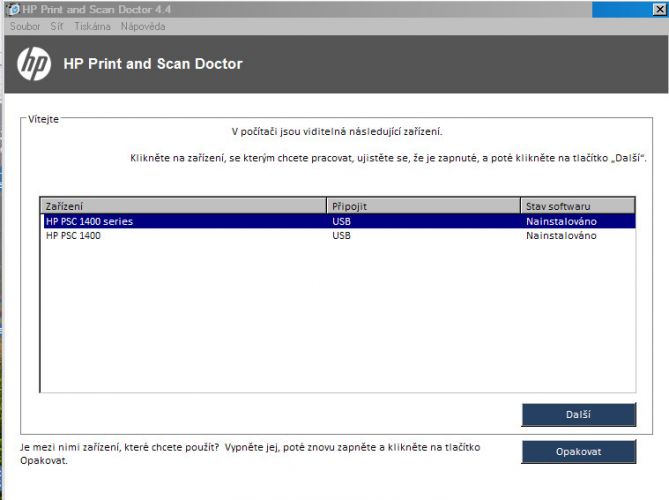Select the HP PSC 1400 series row
The image size is (669, 500).
[340, 221]
